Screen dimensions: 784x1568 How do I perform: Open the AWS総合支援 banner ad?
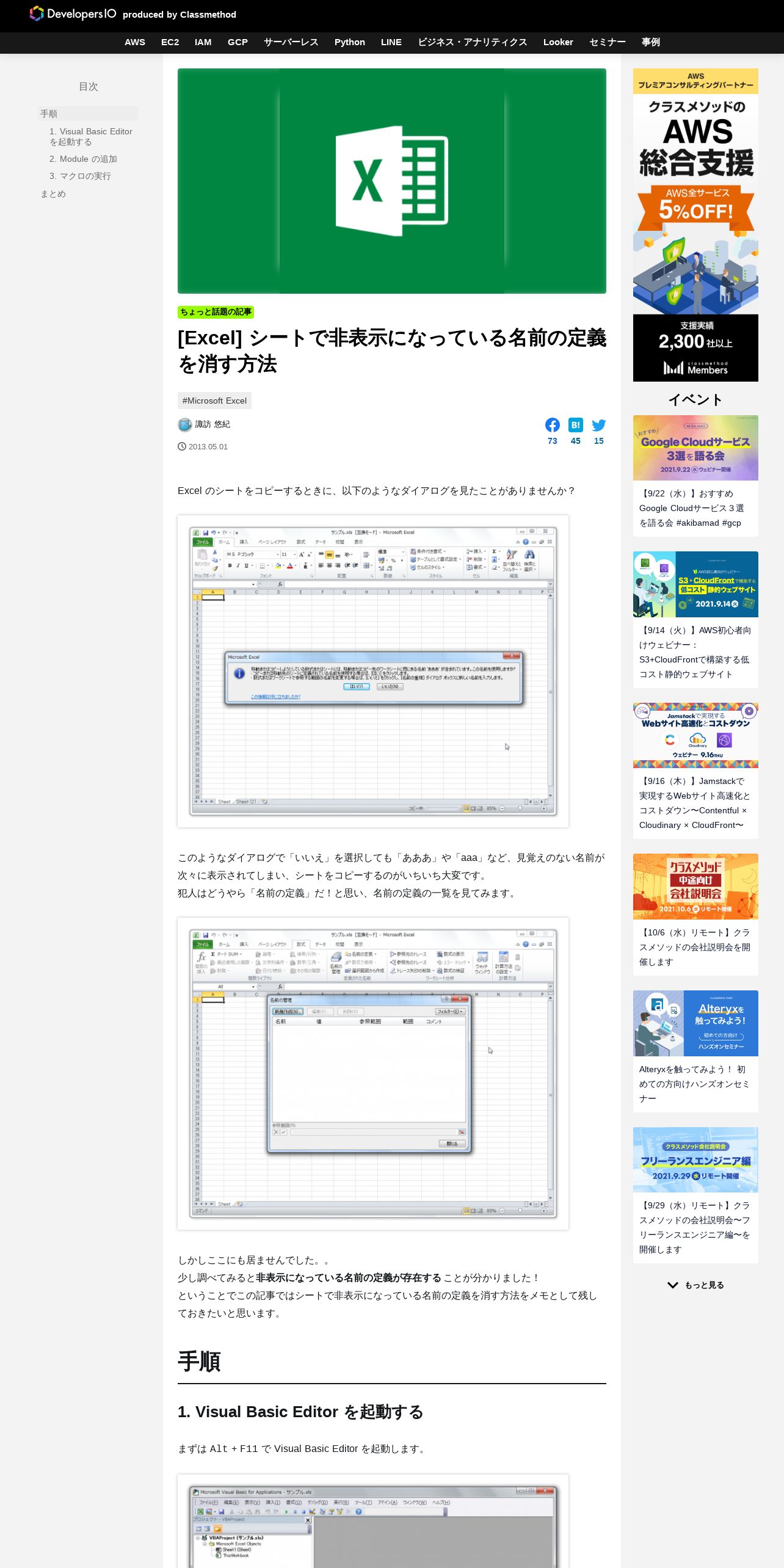coord(695,225)
